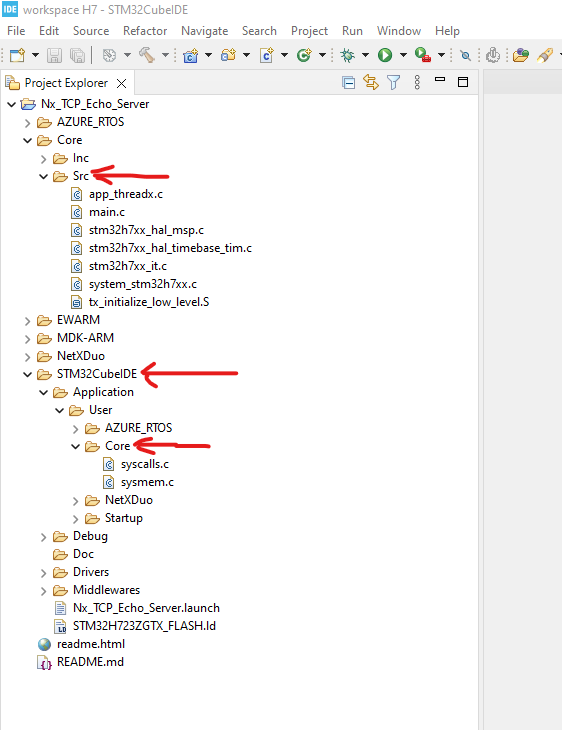Viewport: 562px width, 730px height.
Task: Select the Project Explorer tab
Action: click(66, 83)
